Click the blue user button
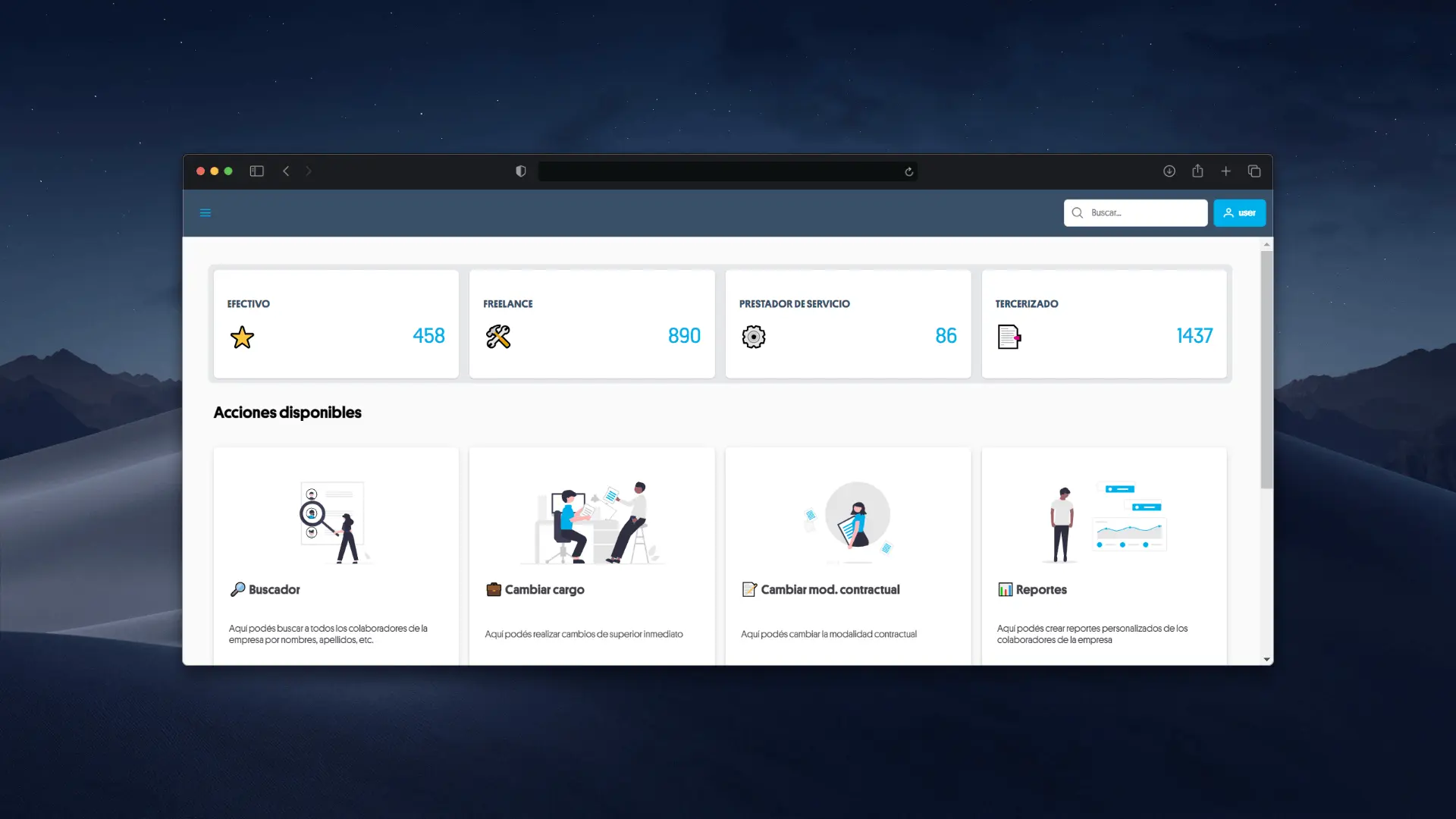 tap(1239, 213)
